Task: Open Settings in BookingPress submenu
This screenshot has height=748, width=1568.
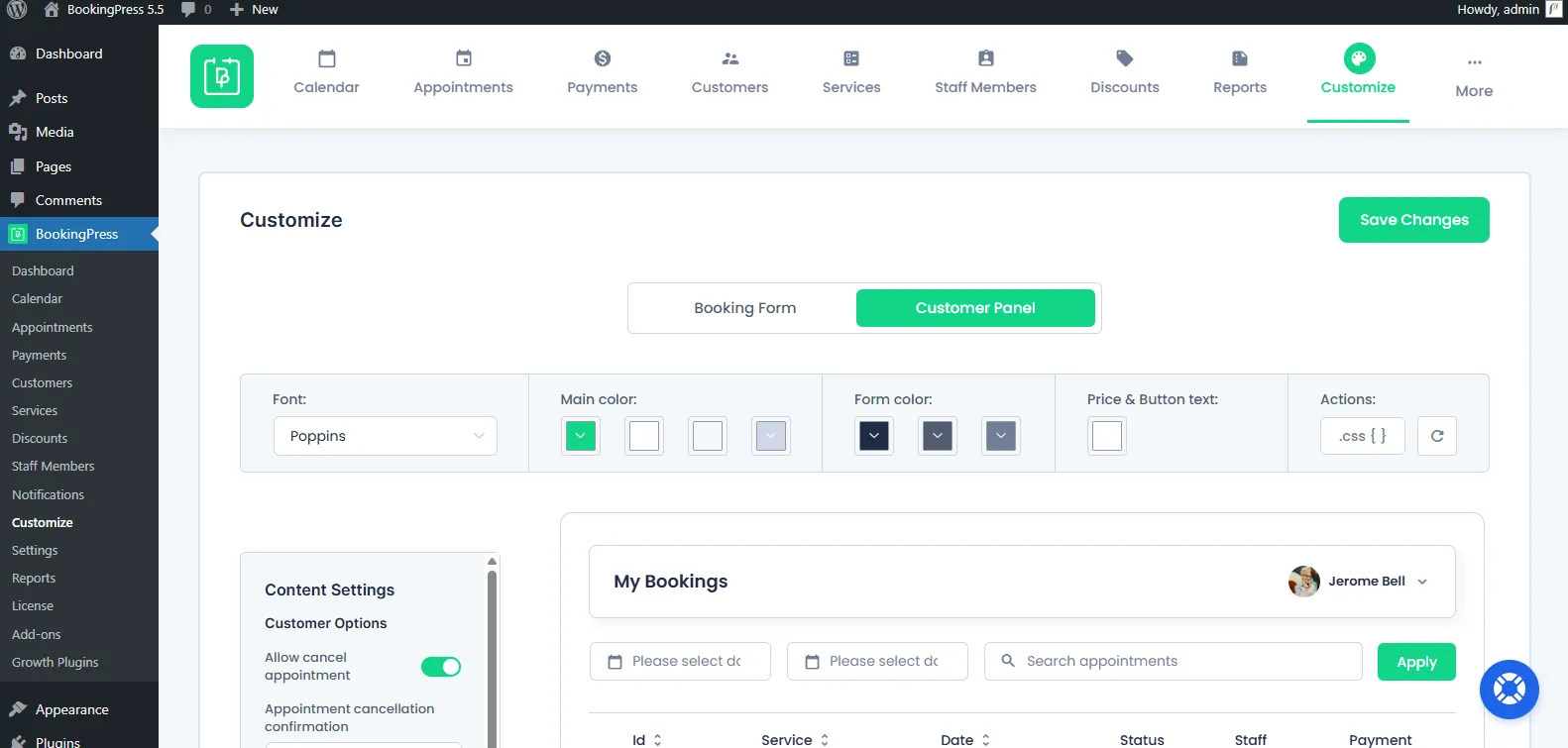Action: [35, 550]
